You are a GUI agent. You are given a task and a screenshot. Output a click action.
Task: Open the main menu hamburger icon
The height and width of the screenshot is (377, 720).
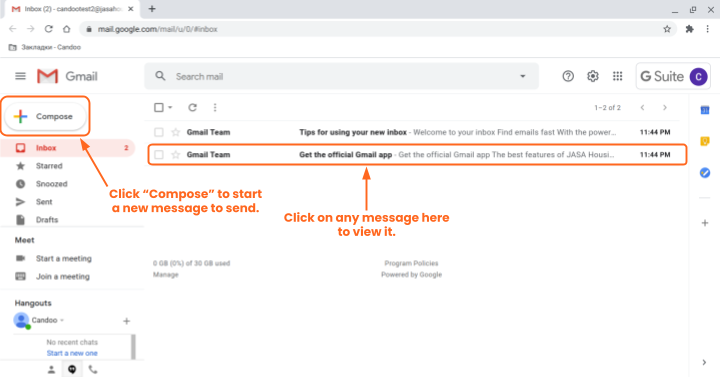(x=20, y=76)
